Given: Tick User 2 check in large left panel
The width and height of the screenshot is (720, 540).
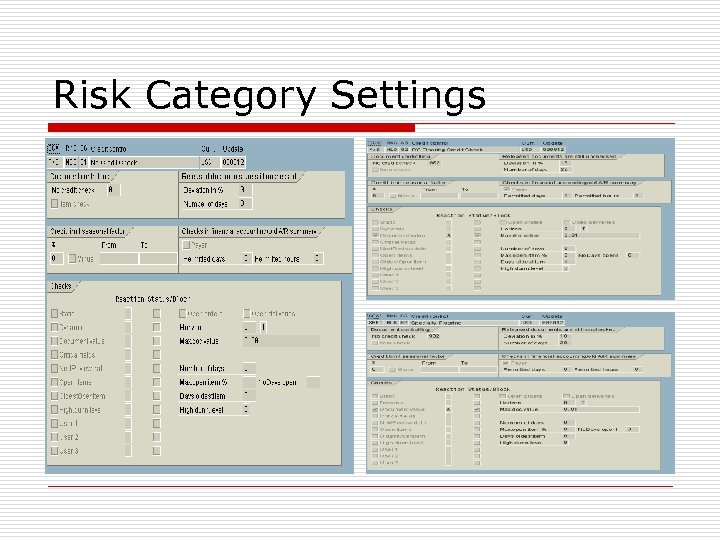Looking at the screenshot, I should [x=55, y=437].
